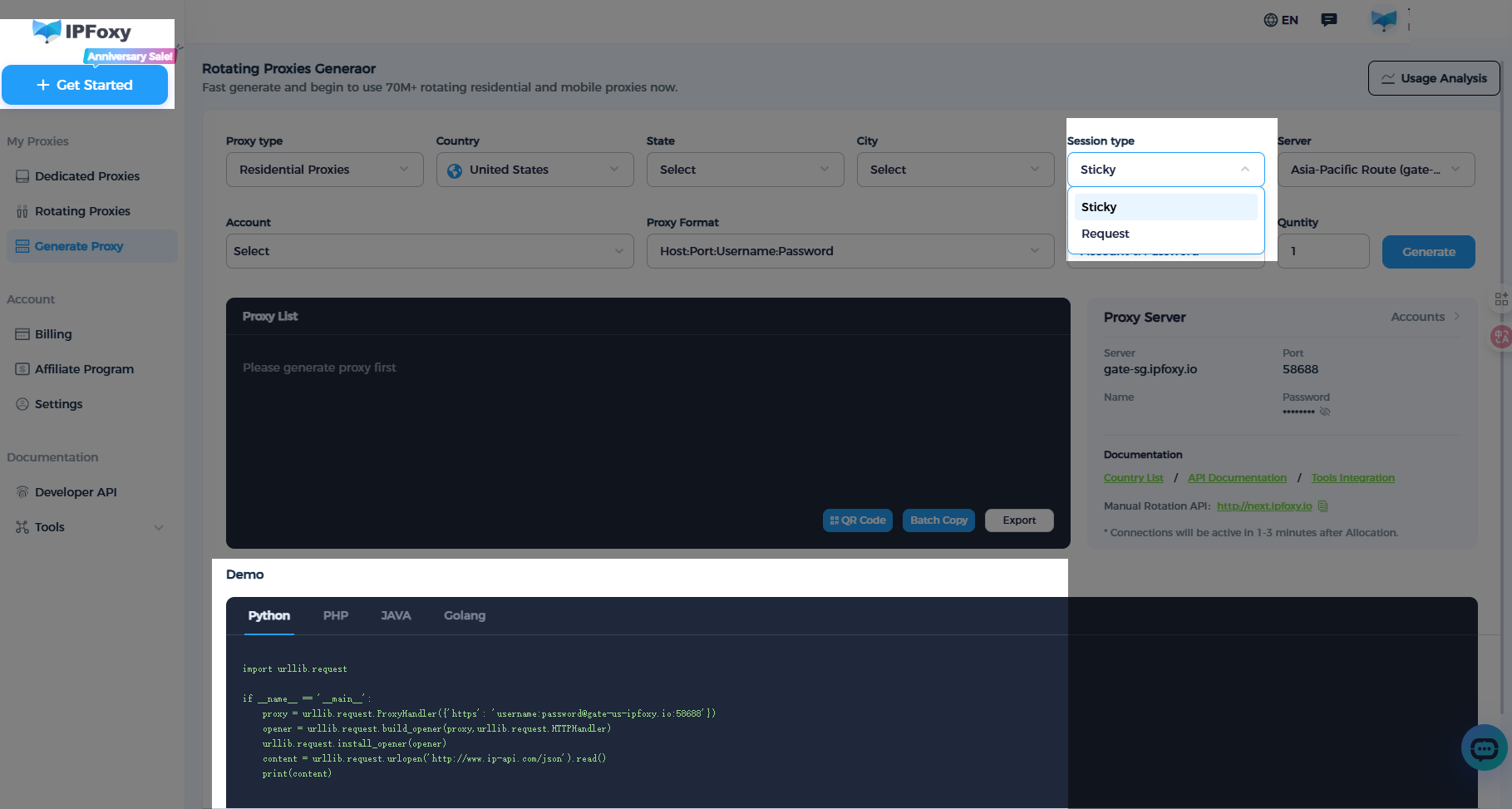
Task: Click the Batch Copy button
Action: [939, 520]
